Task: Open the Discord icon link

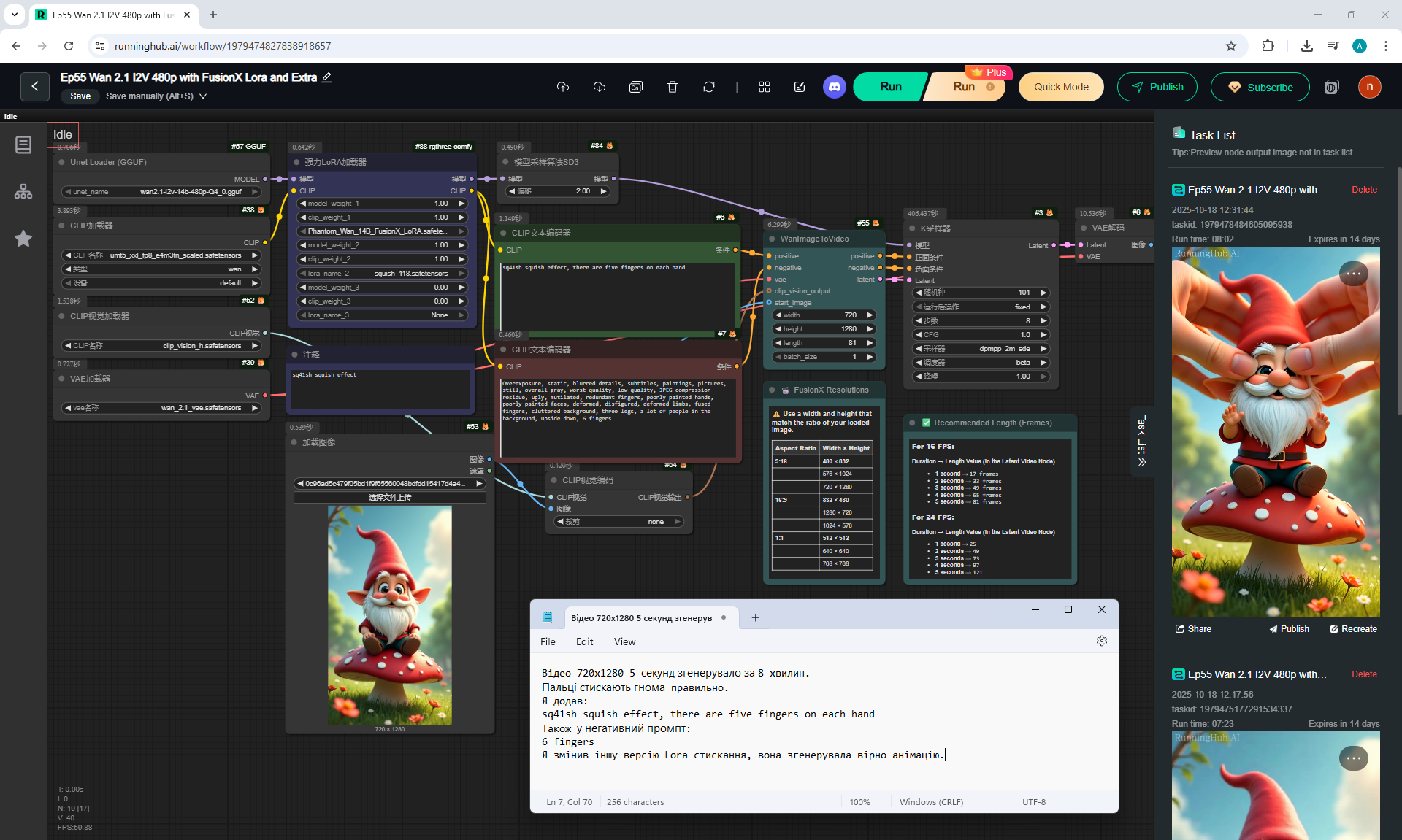Action: tap(834, 87)
